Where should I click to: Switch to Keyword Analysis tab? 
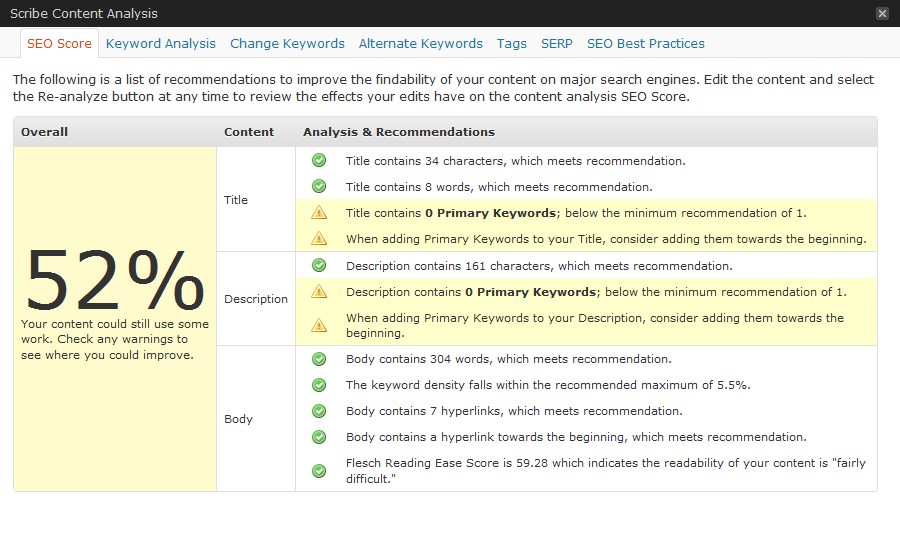pos(161,44)
